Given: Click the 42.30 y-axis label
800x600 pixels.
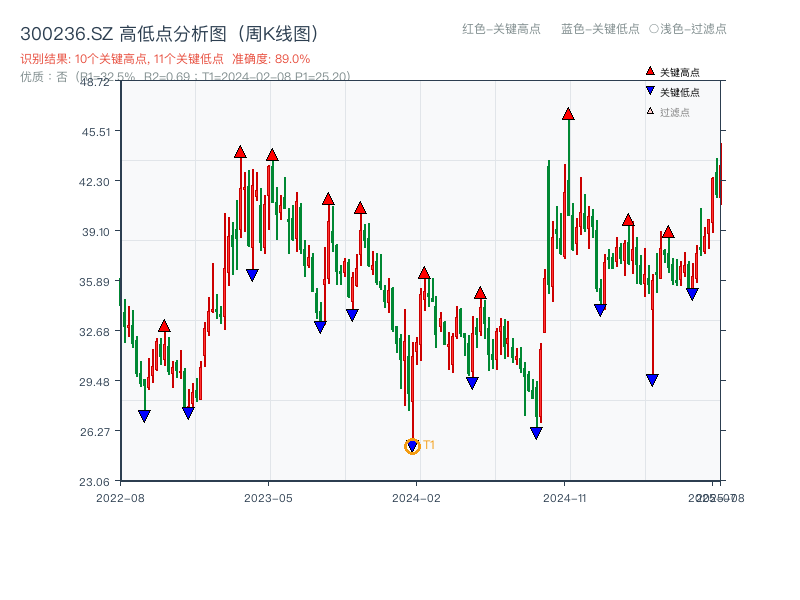Looking at the screenshot, I should click(x=94, y=182).
